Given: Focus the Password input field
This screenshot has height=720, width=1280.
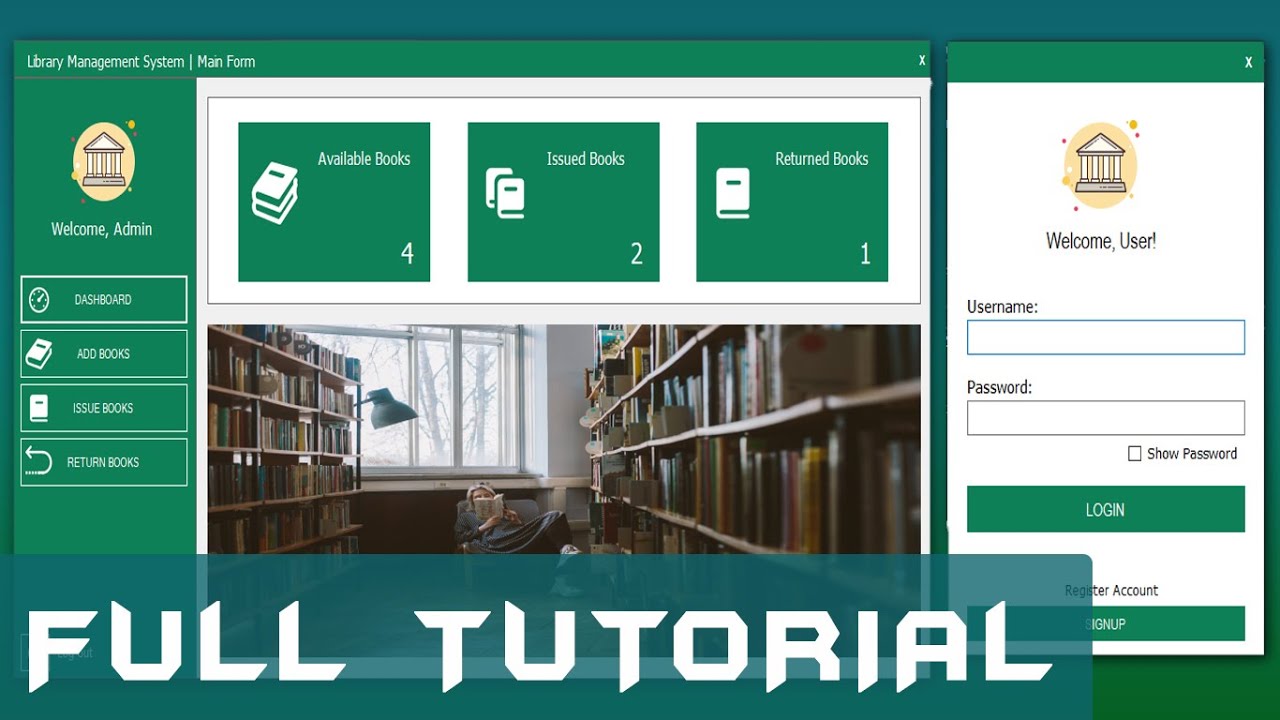Looking at the screenshot, I should [1106, 418].
